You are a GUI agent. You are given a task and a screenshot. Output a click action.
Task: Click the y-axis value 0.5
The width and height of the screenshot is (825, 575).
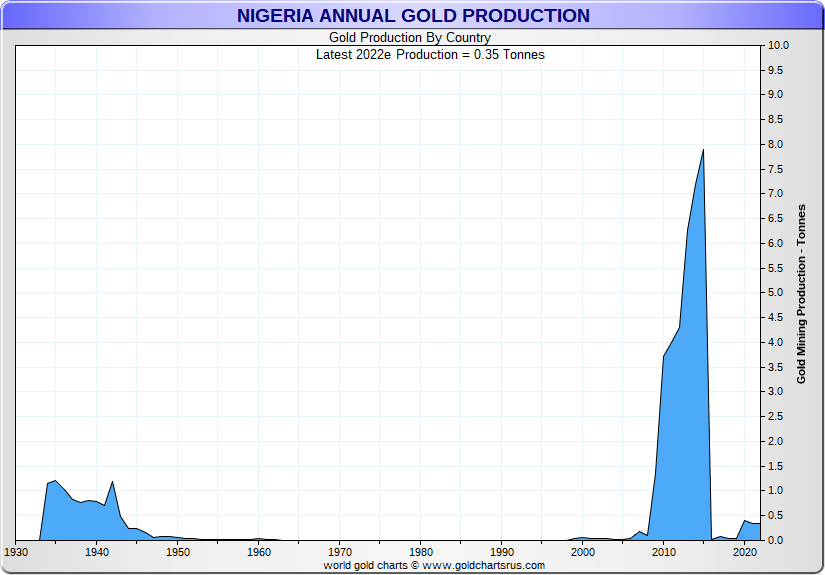coord(776,515)
